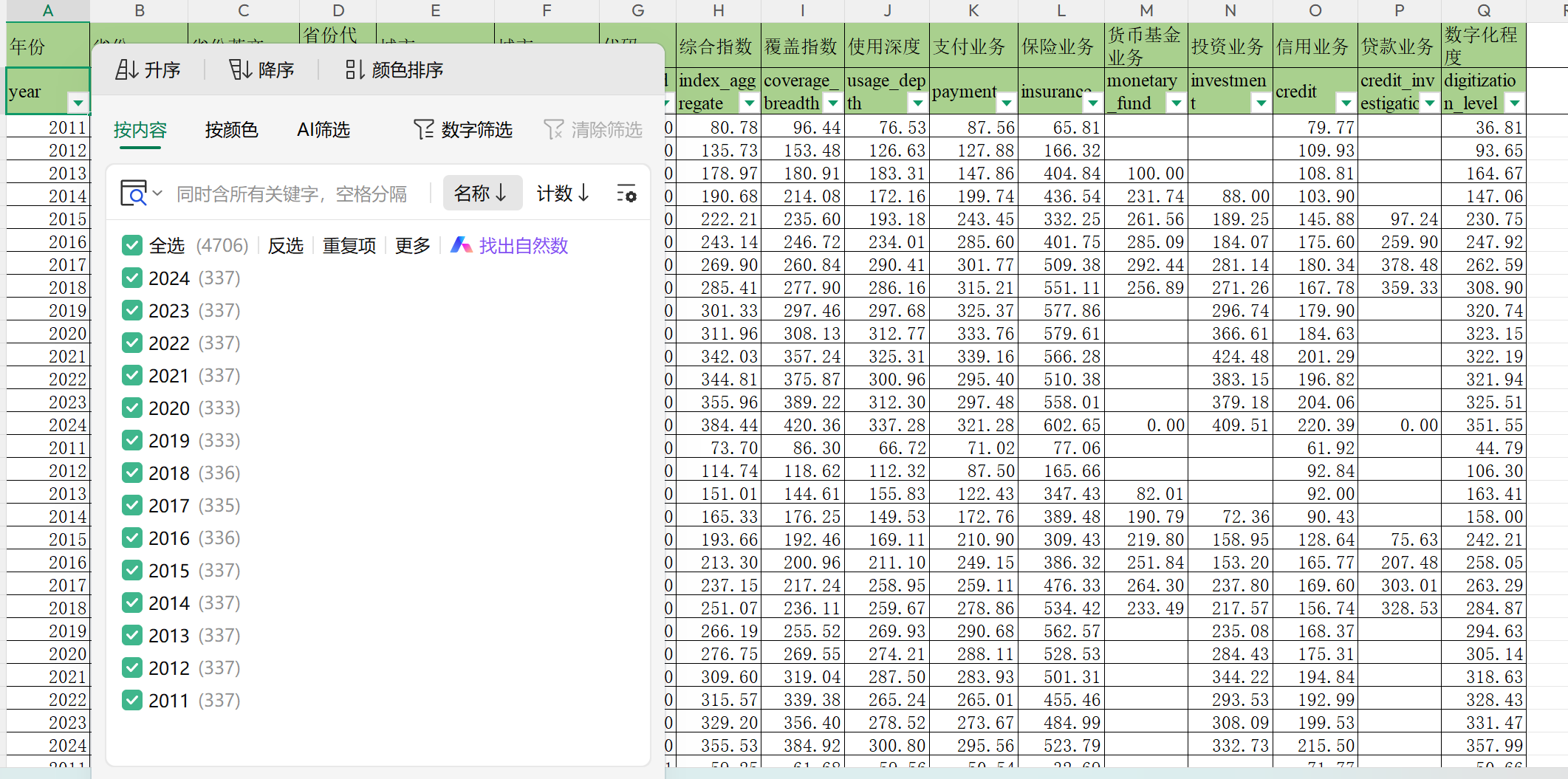Open usage_depth column filter dropdown
Viewport: 1568px width, 779px height.
pos(917,103)
